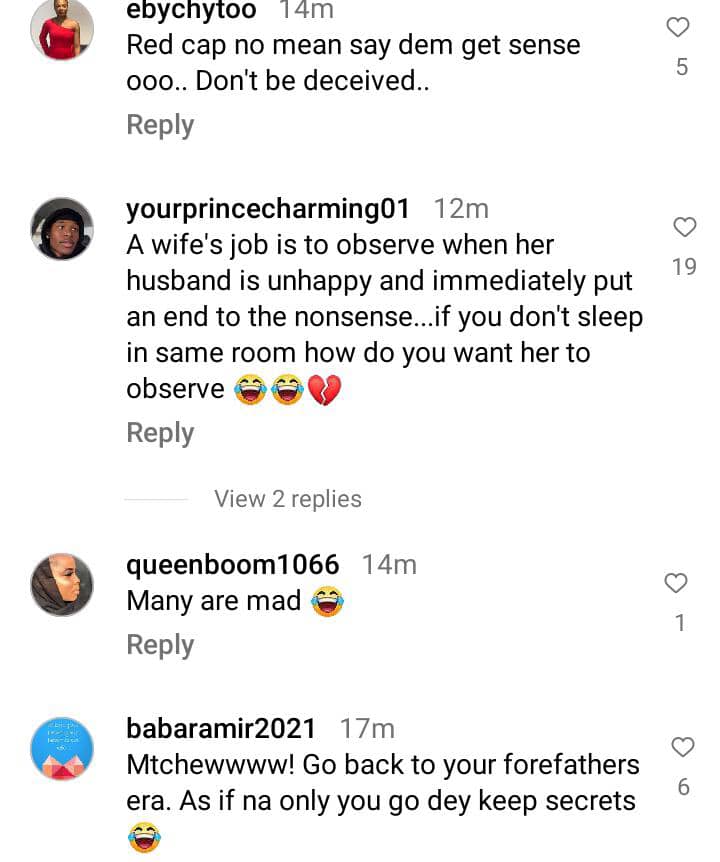Reply to queenboom1066's comment

(x=160, y=645)
